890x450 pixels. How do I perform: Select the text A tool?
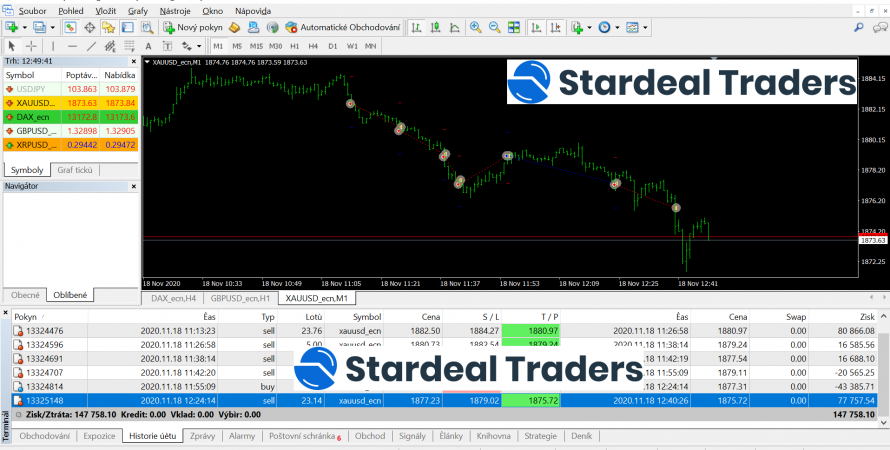pyautogui.click(x=148, y=46)
